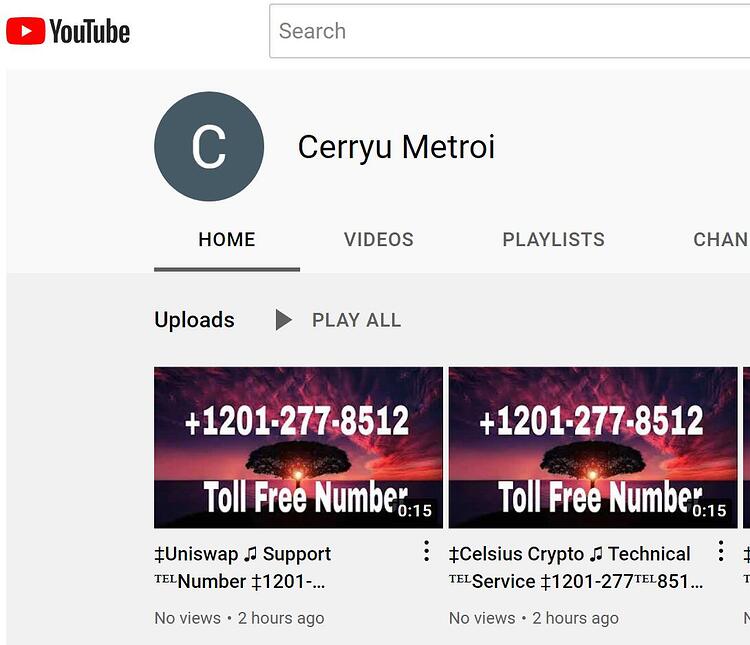Screen dimensions: 750x645
Task: Select the view count under the Celsius video
Action: pos(482,618)
